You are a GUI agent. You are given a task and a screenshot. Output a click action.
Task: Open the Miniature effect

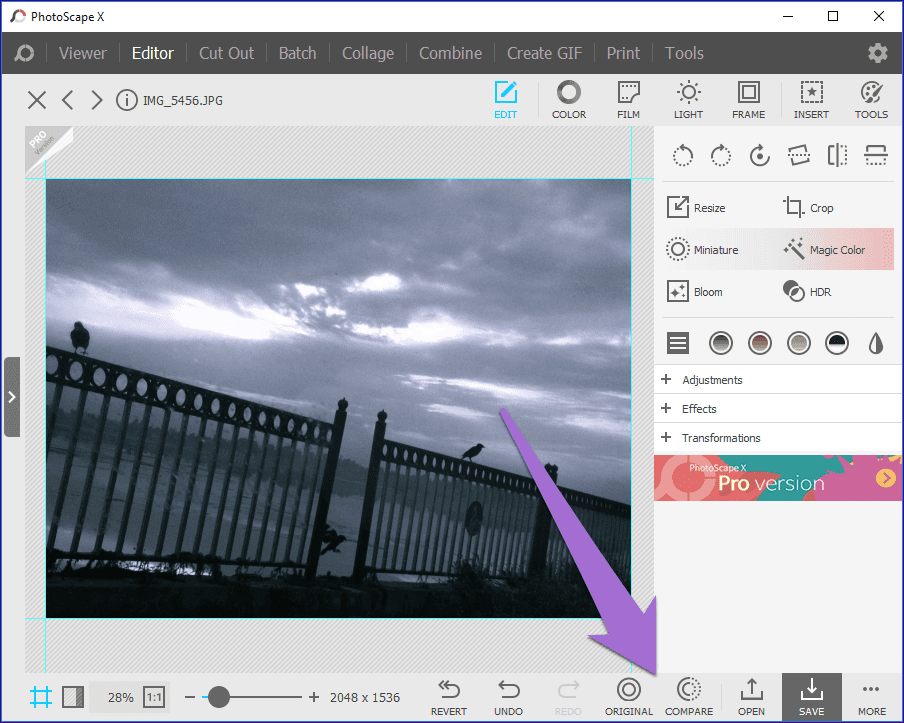coord(702,250)
